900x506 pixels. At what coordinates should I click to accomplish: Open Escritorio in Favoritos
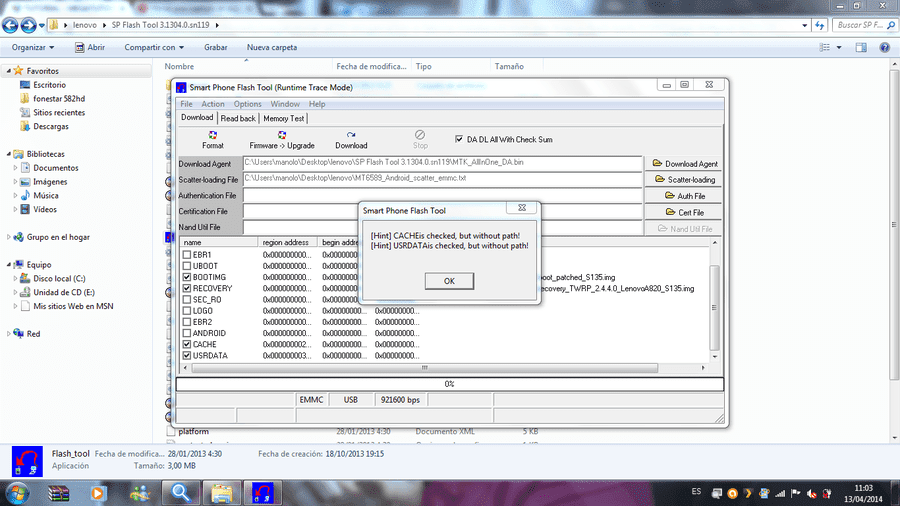[49, 85]
